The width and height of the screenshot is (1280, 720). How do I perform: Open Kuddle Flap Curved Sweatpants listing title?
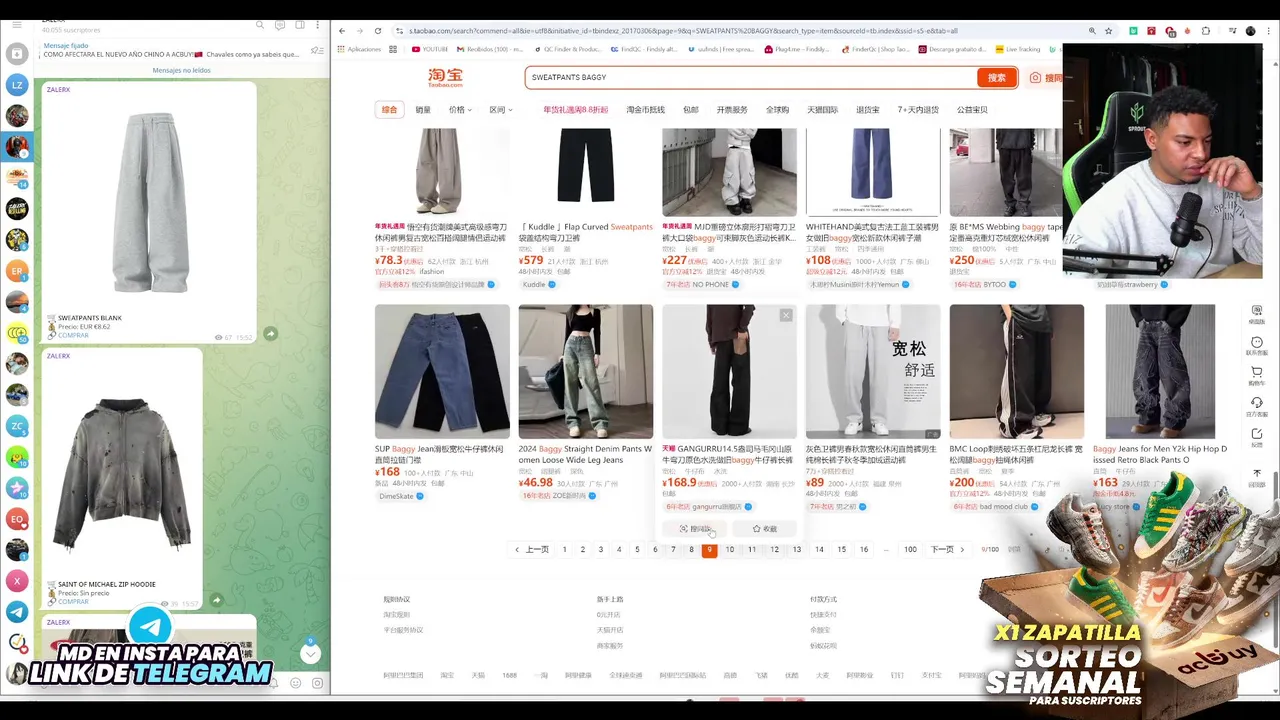coord(586,232)
